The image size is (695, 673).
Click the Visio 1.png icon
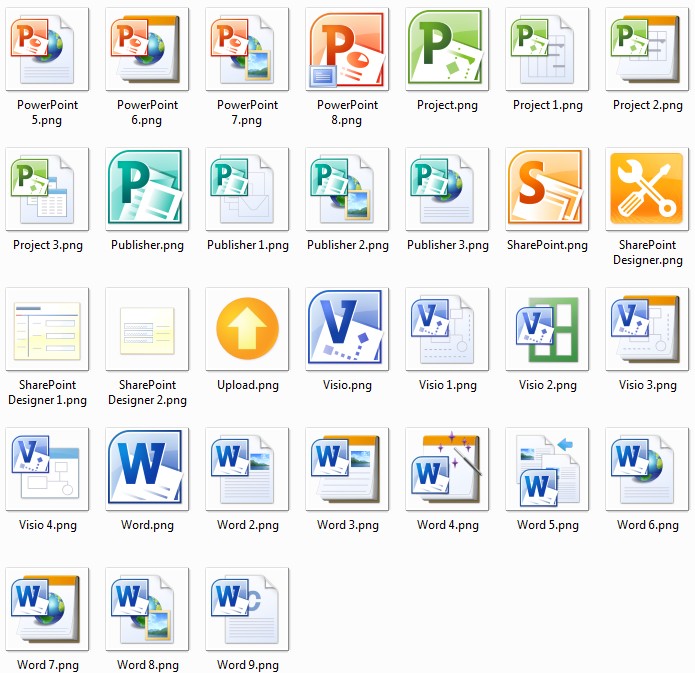(447, 329)
